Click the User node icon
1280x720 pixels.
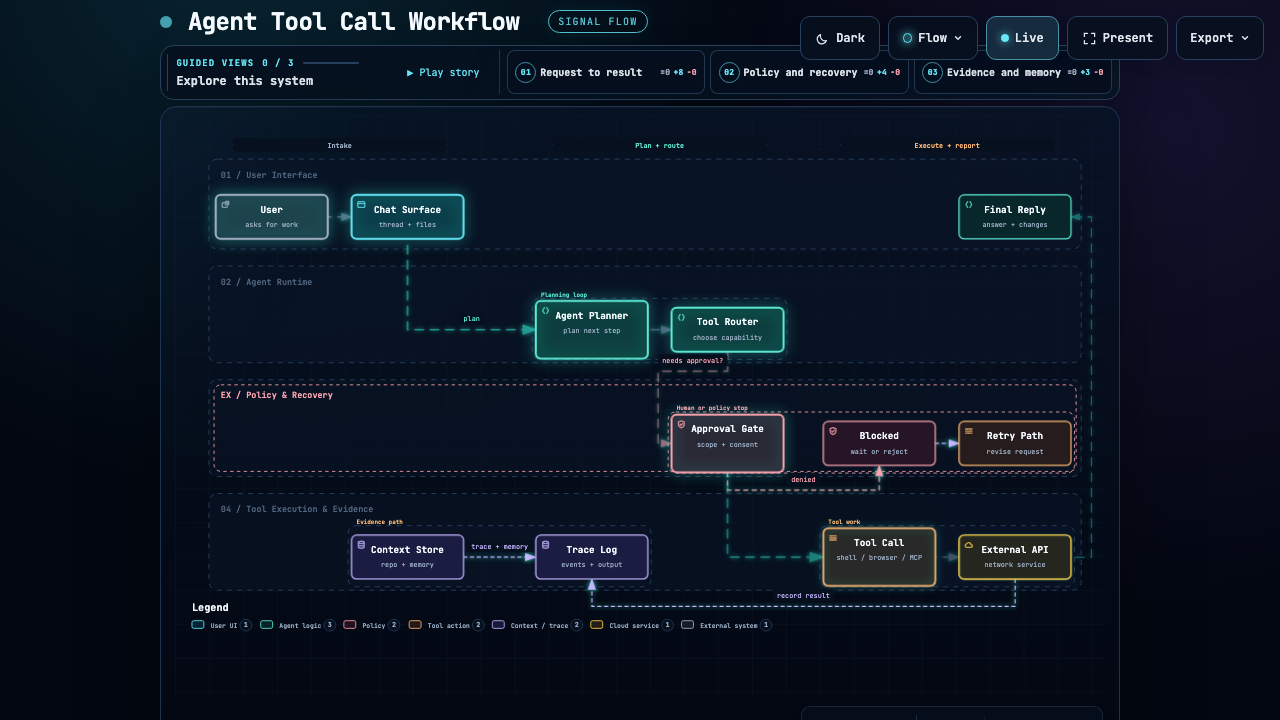coord(225,204)
